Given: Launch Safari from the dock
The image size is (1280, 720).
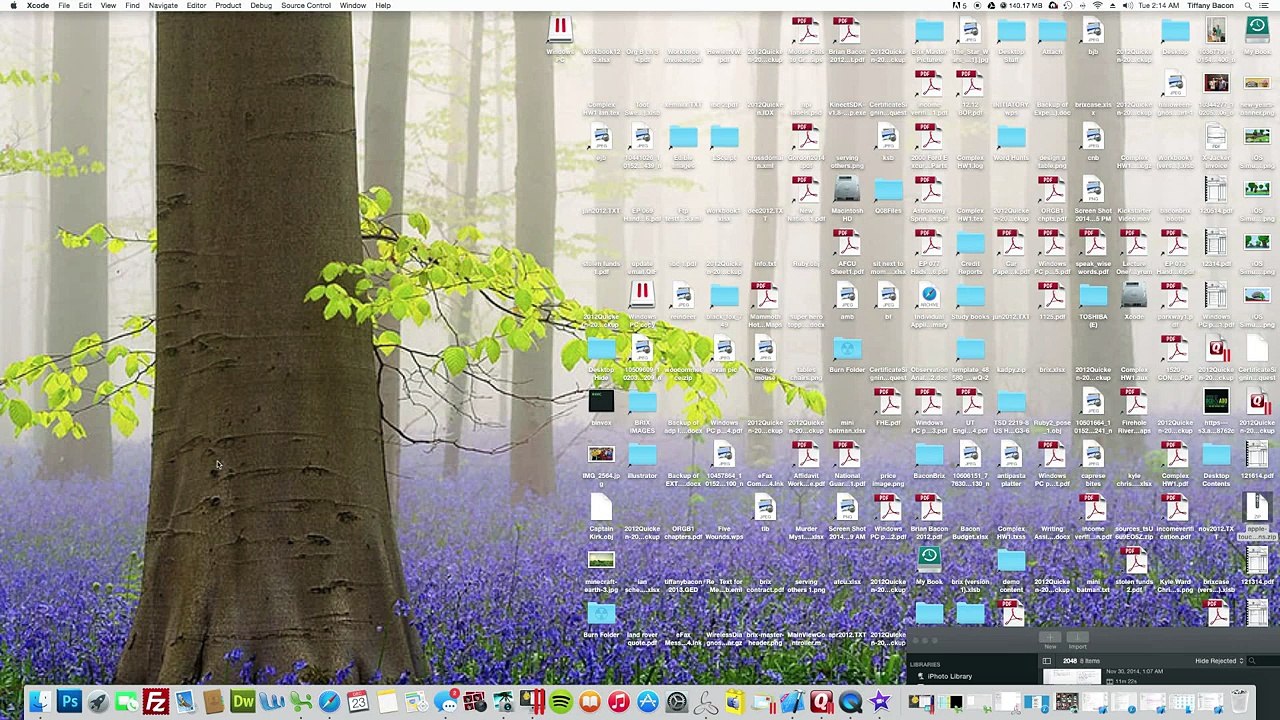Looking at the screenshot, I should pyautogui.click(x=329, y=702).
